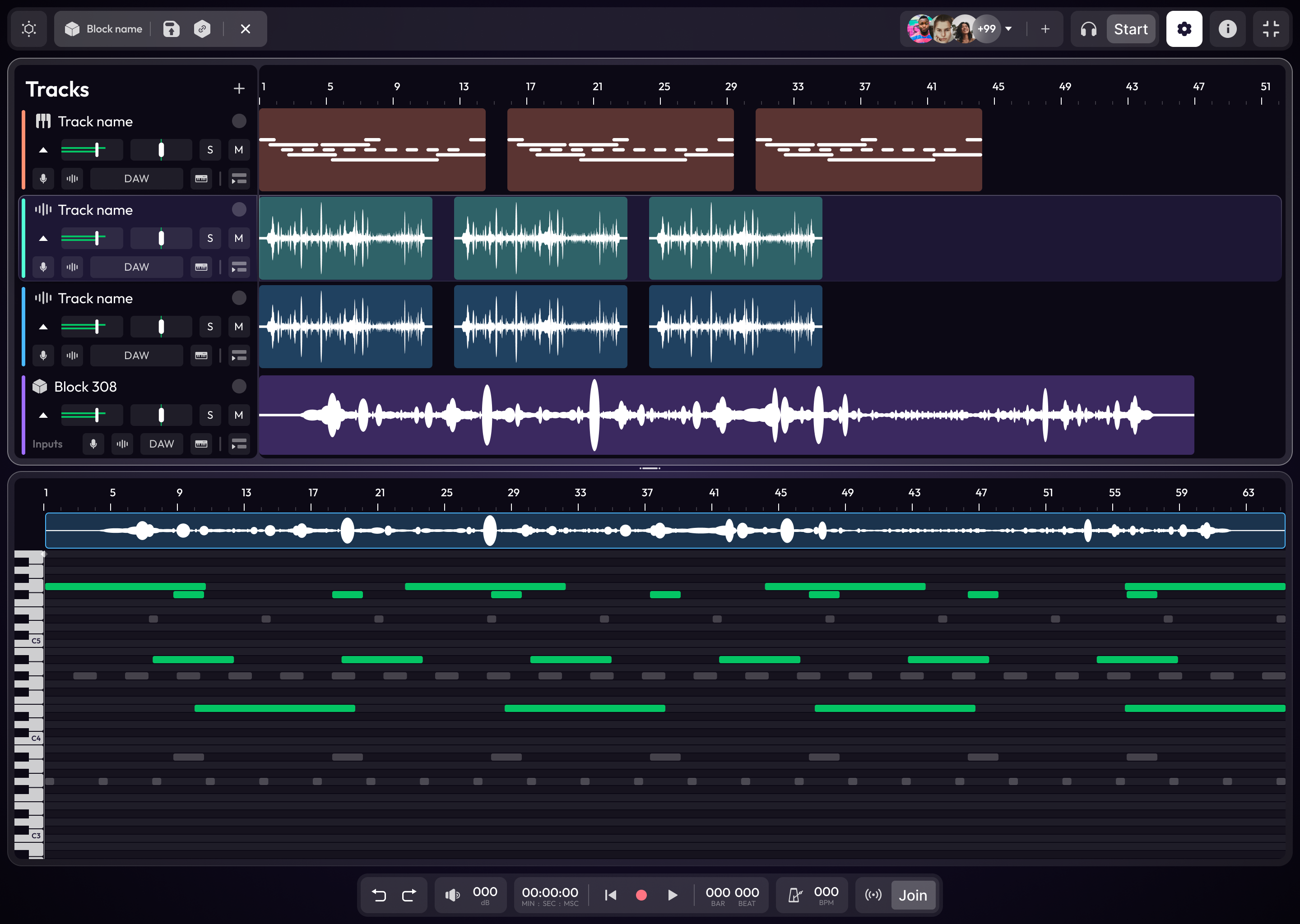The image size is (1300, 924).
Task: Select microphone input on Block 308
Action: 93,444
